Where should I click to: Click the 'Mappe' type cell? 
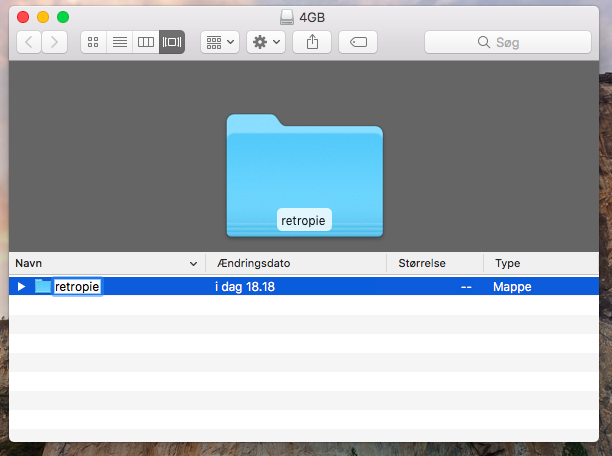(512, 287)
